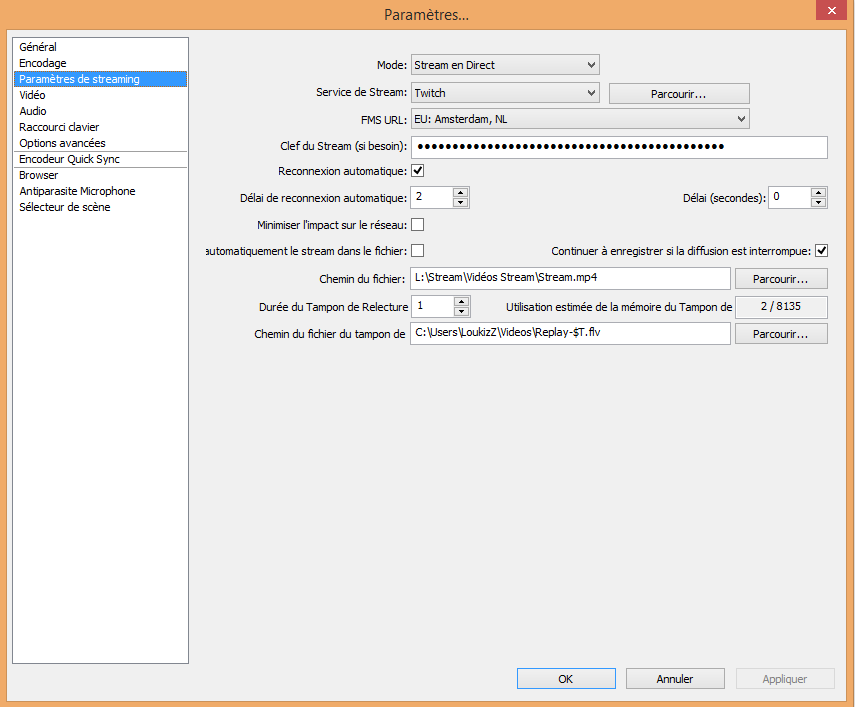Expand the Mode dropdown
Viewport: 855px width, 707px height.
tap(505, 65)
